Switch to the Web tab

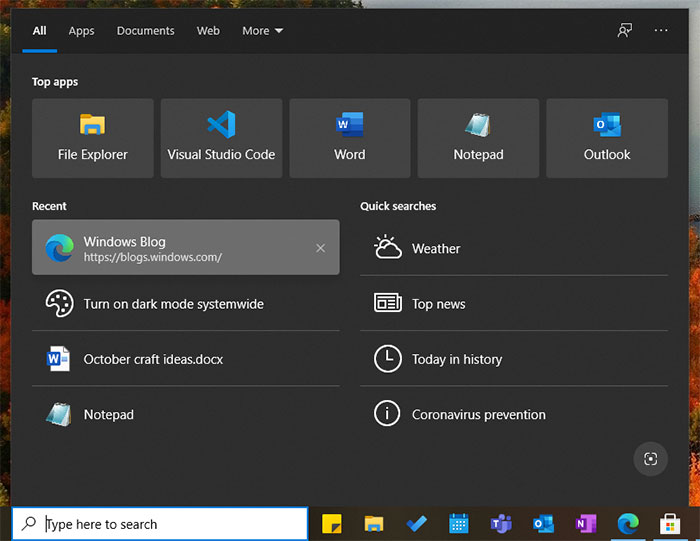point(208,31)
